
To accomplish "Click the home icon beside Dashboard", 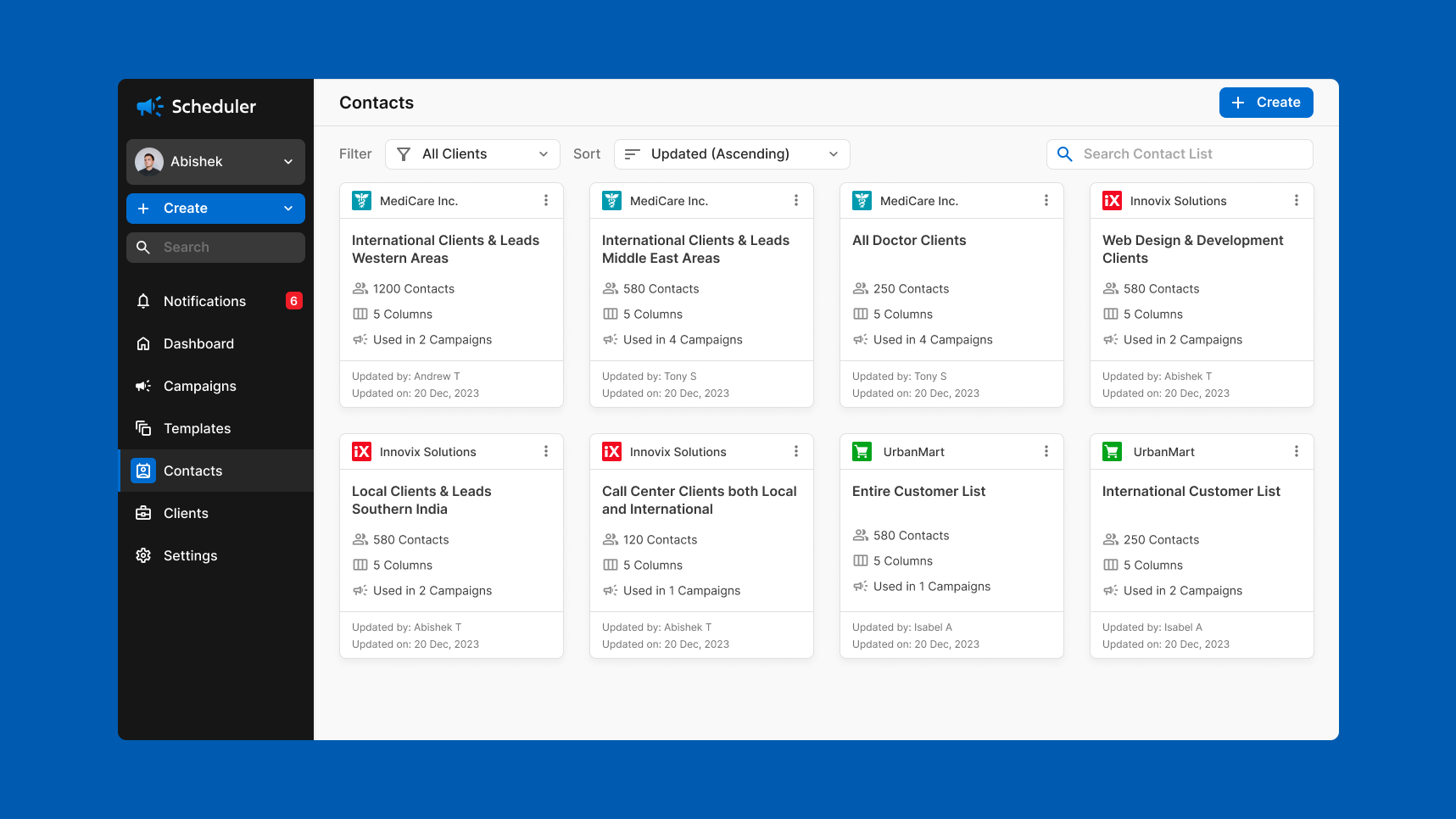I will 143,343.
